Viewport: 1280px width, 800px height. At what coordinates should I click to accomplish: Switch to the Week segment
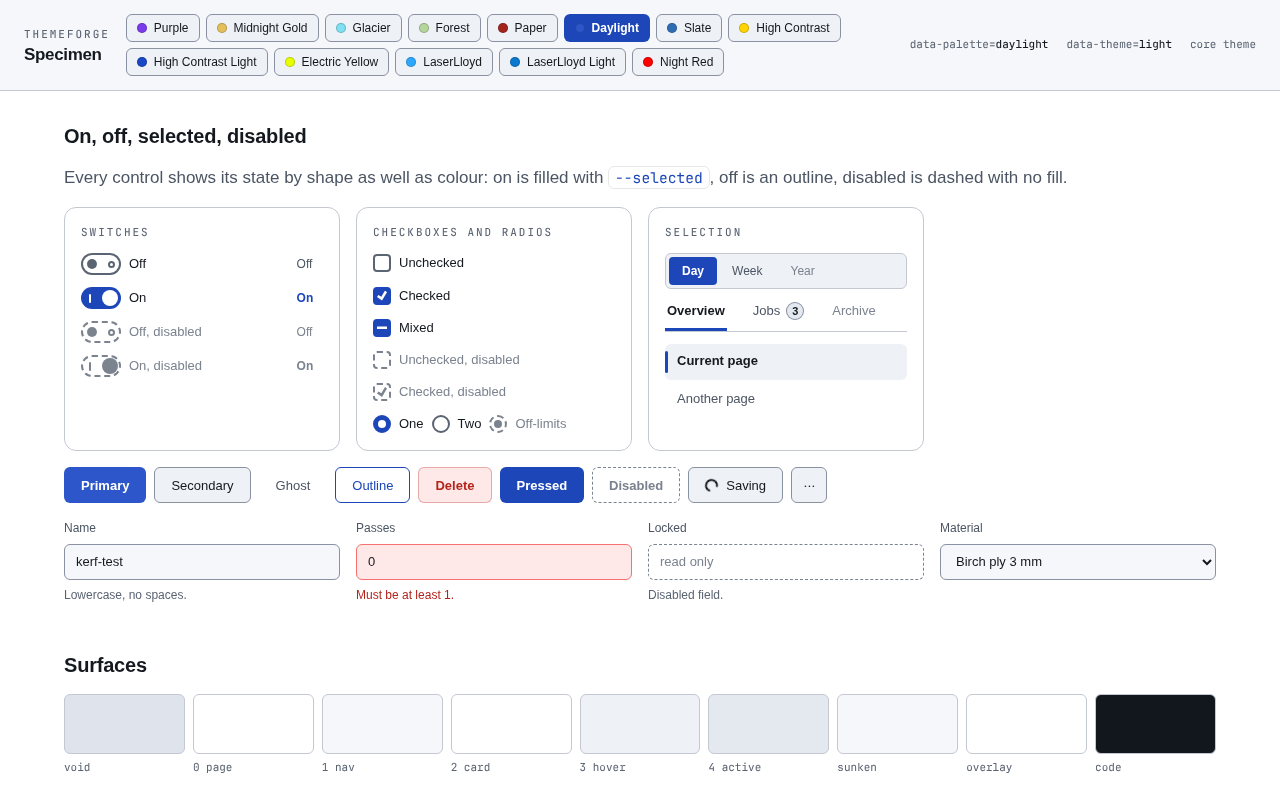pyautogui.click(x=747, y=271)
